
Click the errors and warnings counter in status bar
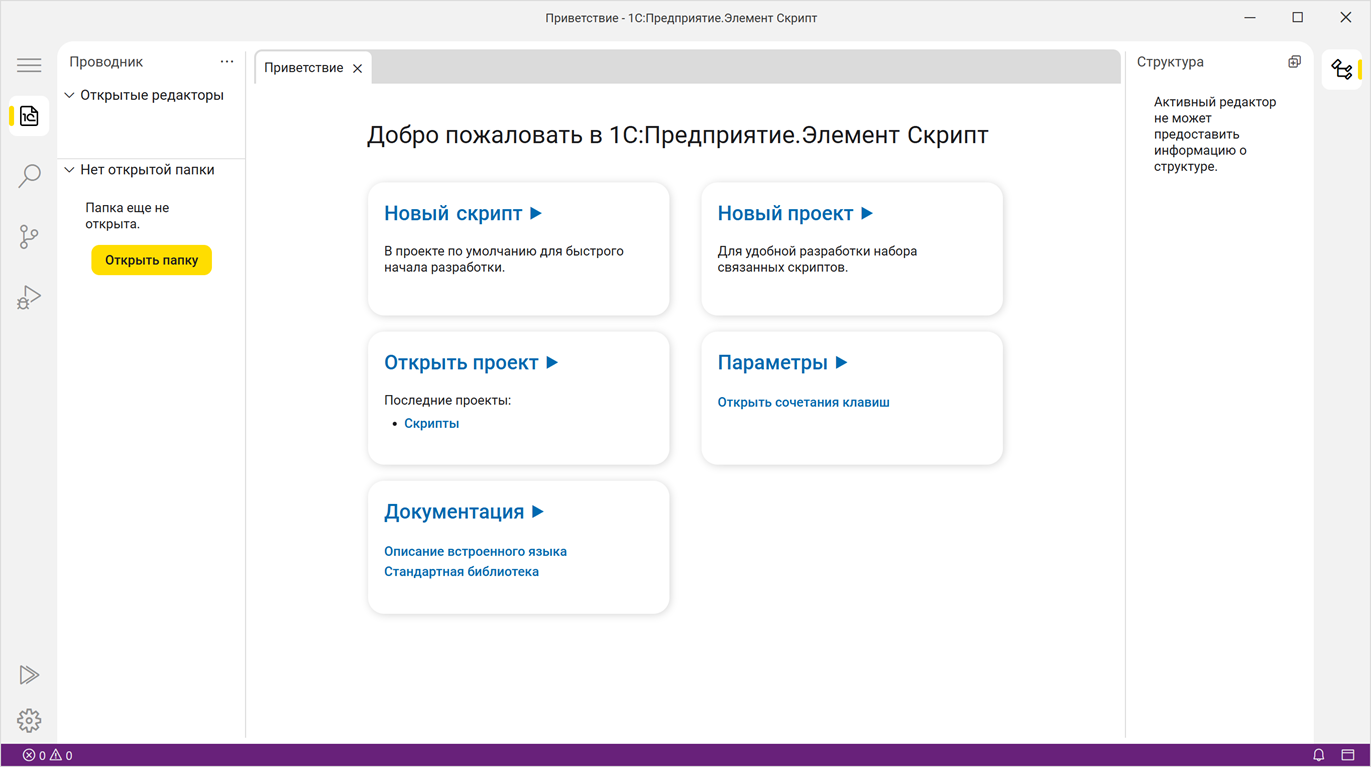(x=45, y=755)
